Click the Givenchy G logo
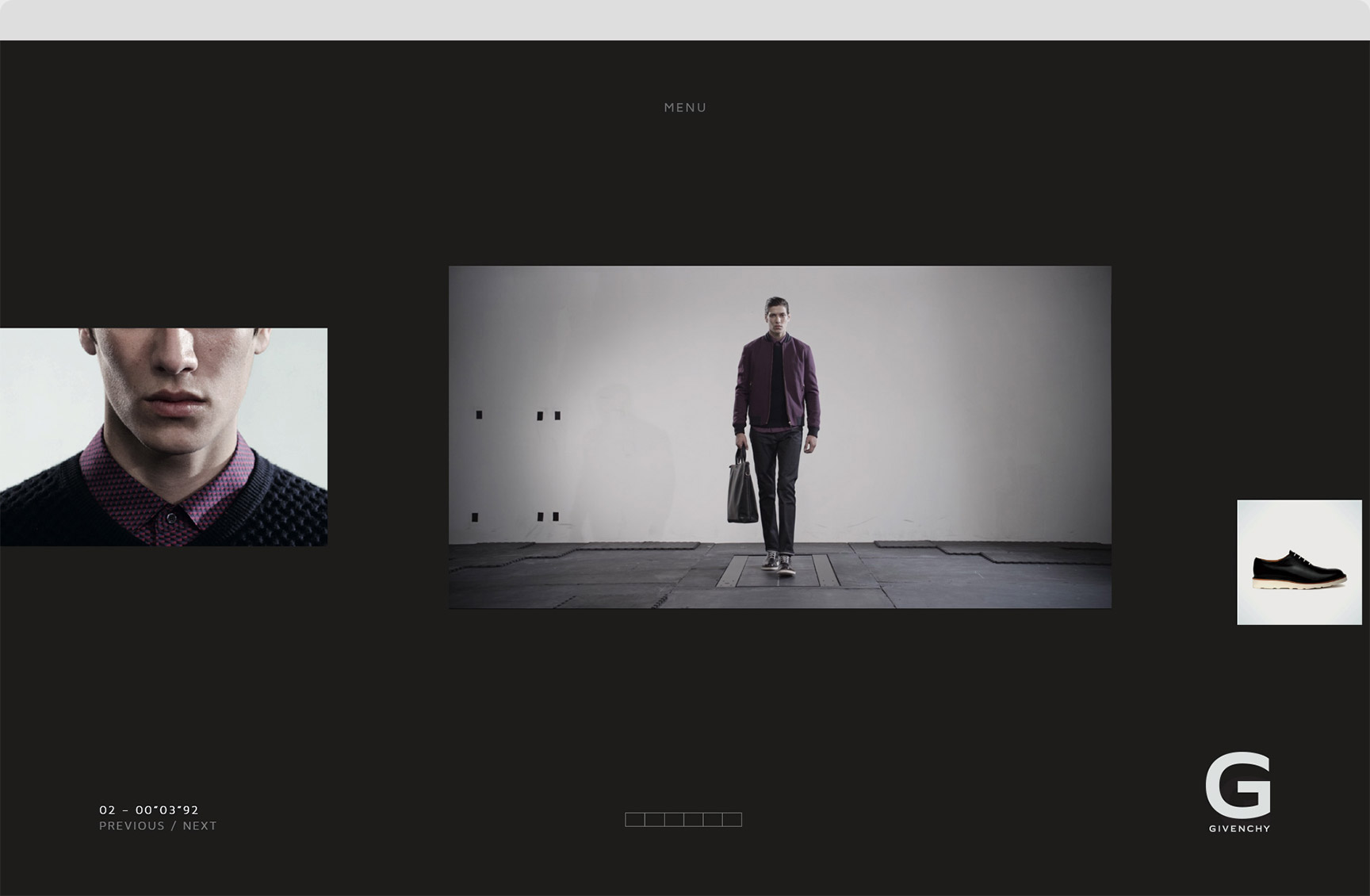This screenshot has height=896, width=1370. pyautogui.click(x=1238, y=792)
